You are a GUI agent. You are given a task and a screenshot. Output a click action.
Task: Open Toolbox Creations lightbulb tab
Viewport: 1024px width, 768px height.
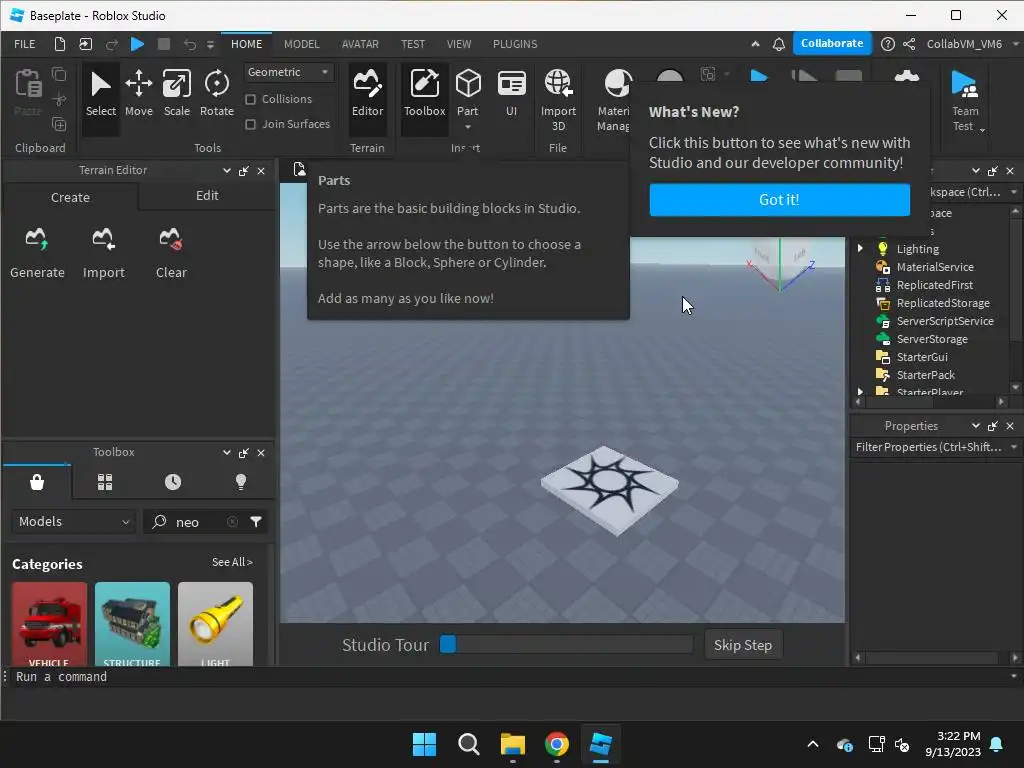[x=241, y=482]
